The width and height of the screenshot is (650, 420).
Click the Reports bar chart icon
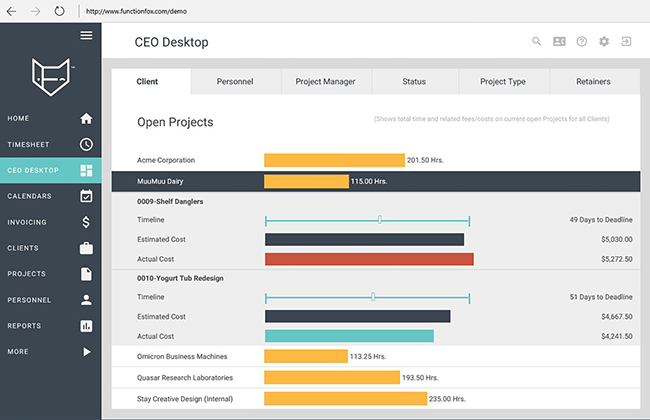(86, 326)
